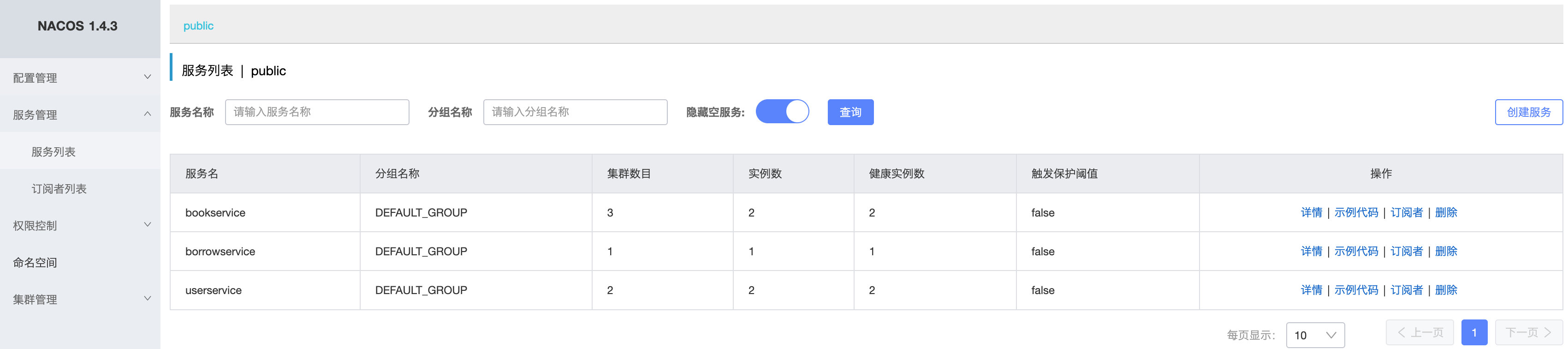Delete the bookservice row via 删除
Screen dimensions: 1568x349
point(1446,212)
